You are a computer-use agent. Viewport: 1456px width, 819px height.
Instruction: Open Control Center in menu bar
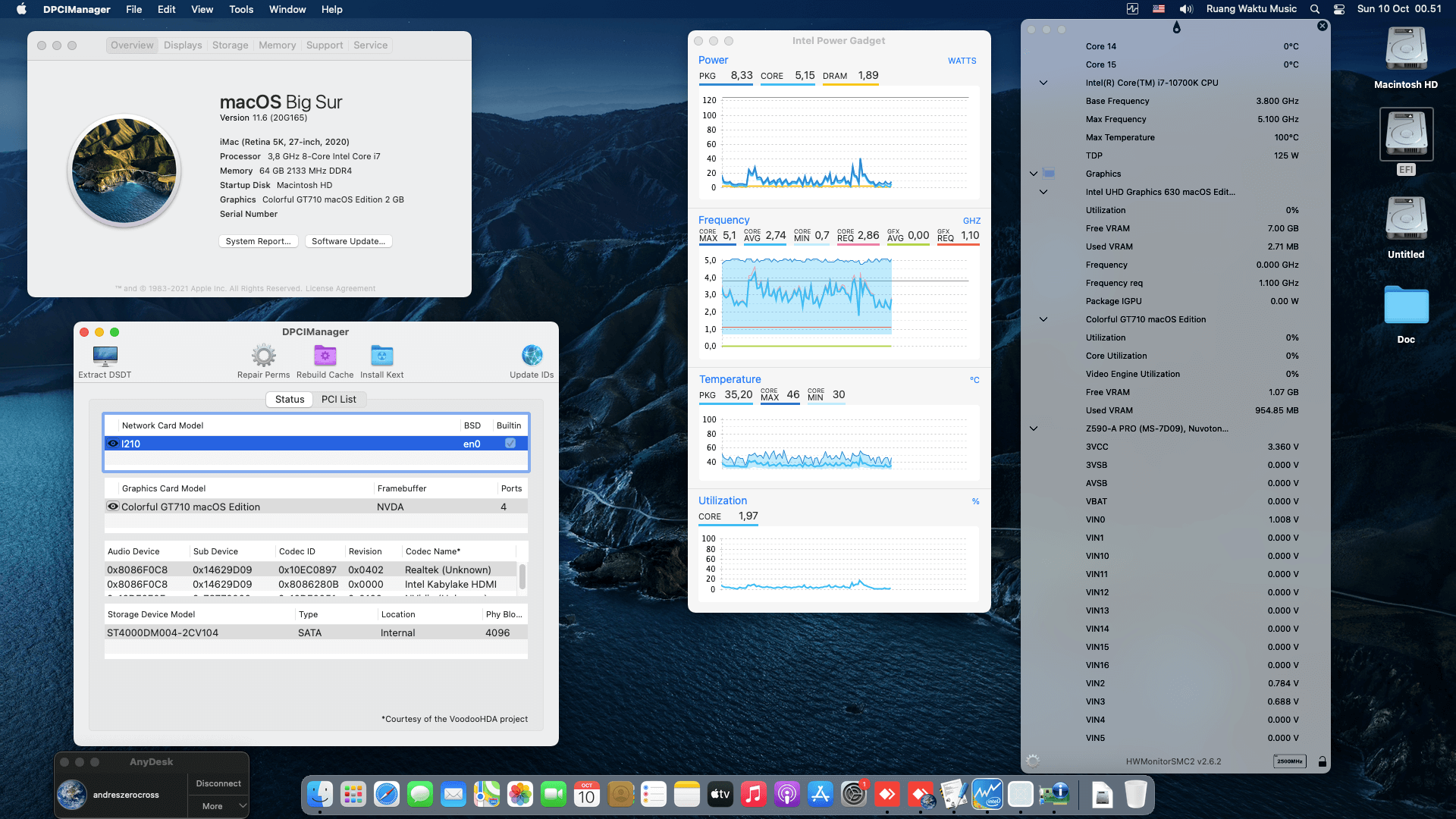click(1339, 9)
